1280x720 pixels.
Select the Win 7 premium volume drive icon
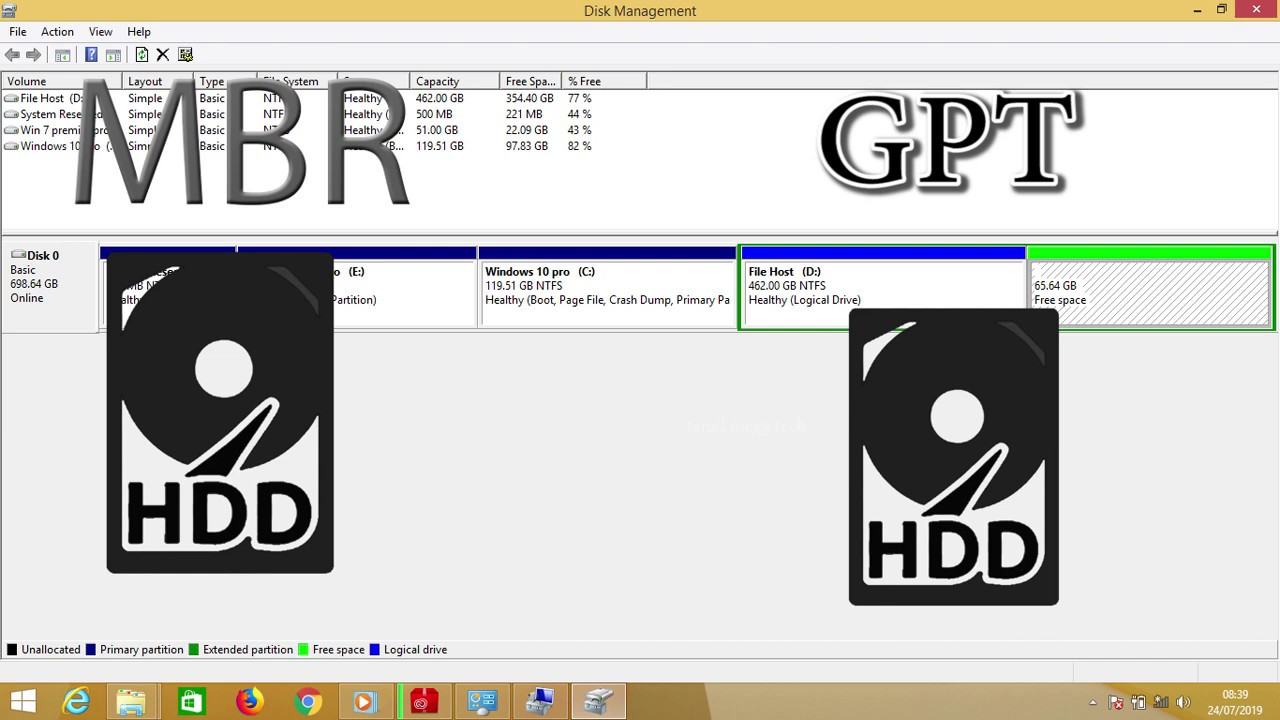pyautogui.click(x=11, y=130)
